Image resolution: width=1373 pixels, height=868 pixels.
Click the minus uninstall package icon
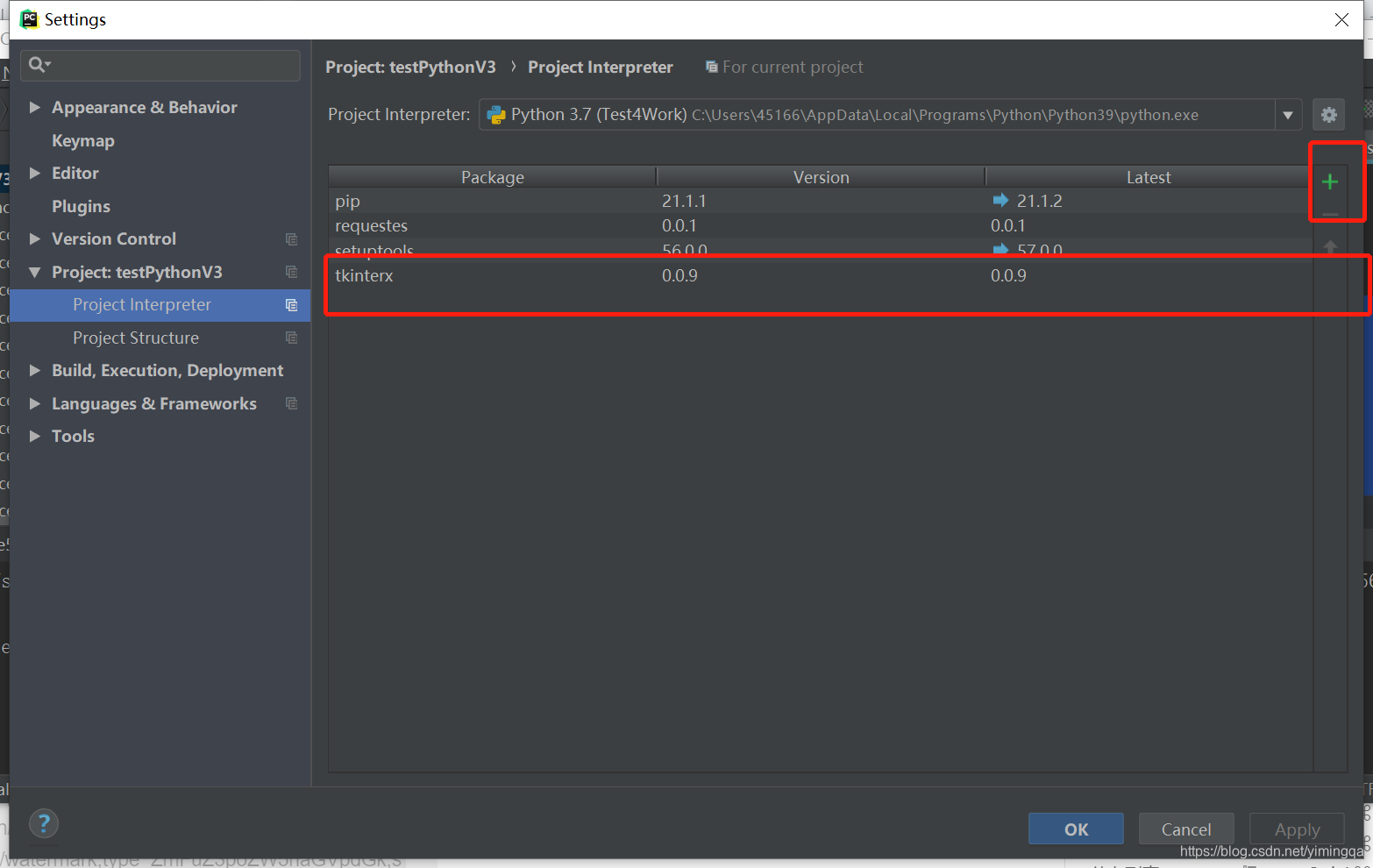pyautogui.click(x=1330, y=214)
